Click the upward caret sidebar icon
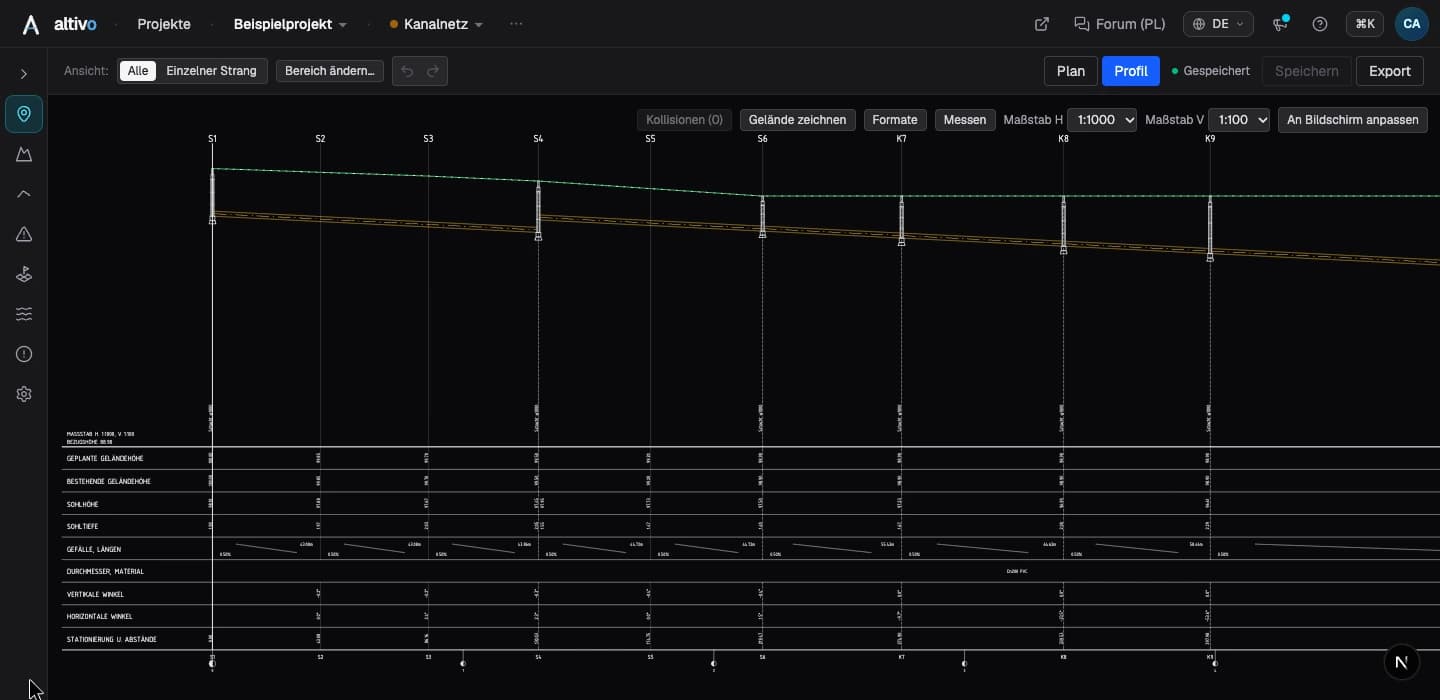The image size is (1440, 700). (x=24, y=194)
